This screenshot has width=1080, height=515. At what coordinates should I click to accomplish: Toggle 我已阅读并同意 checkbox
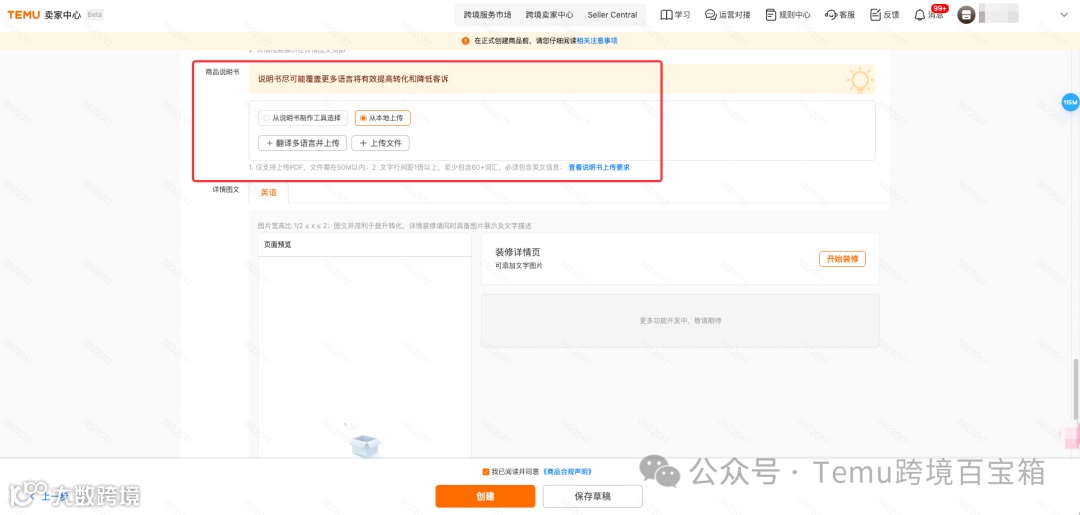(x=486, y=472)
